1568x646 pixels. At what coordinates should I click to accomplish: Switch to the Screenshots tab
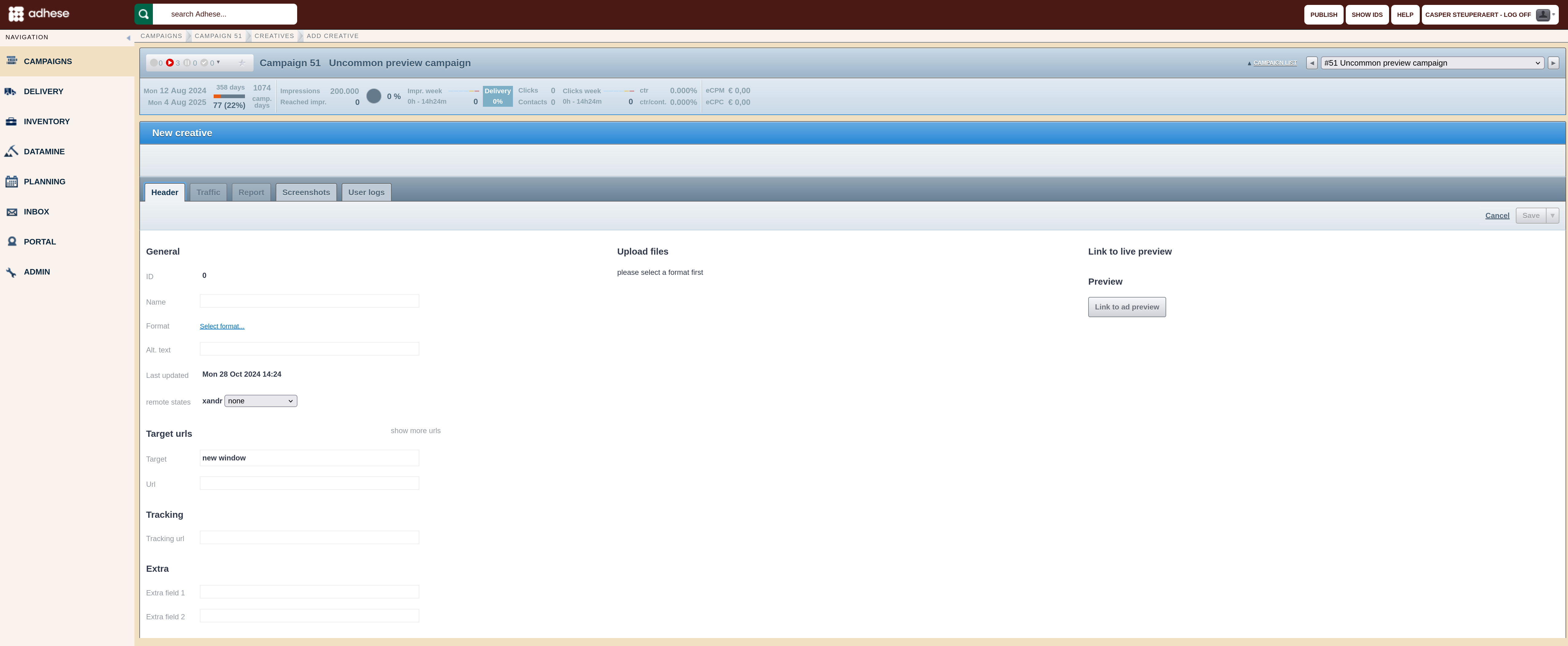click(306, 192)
